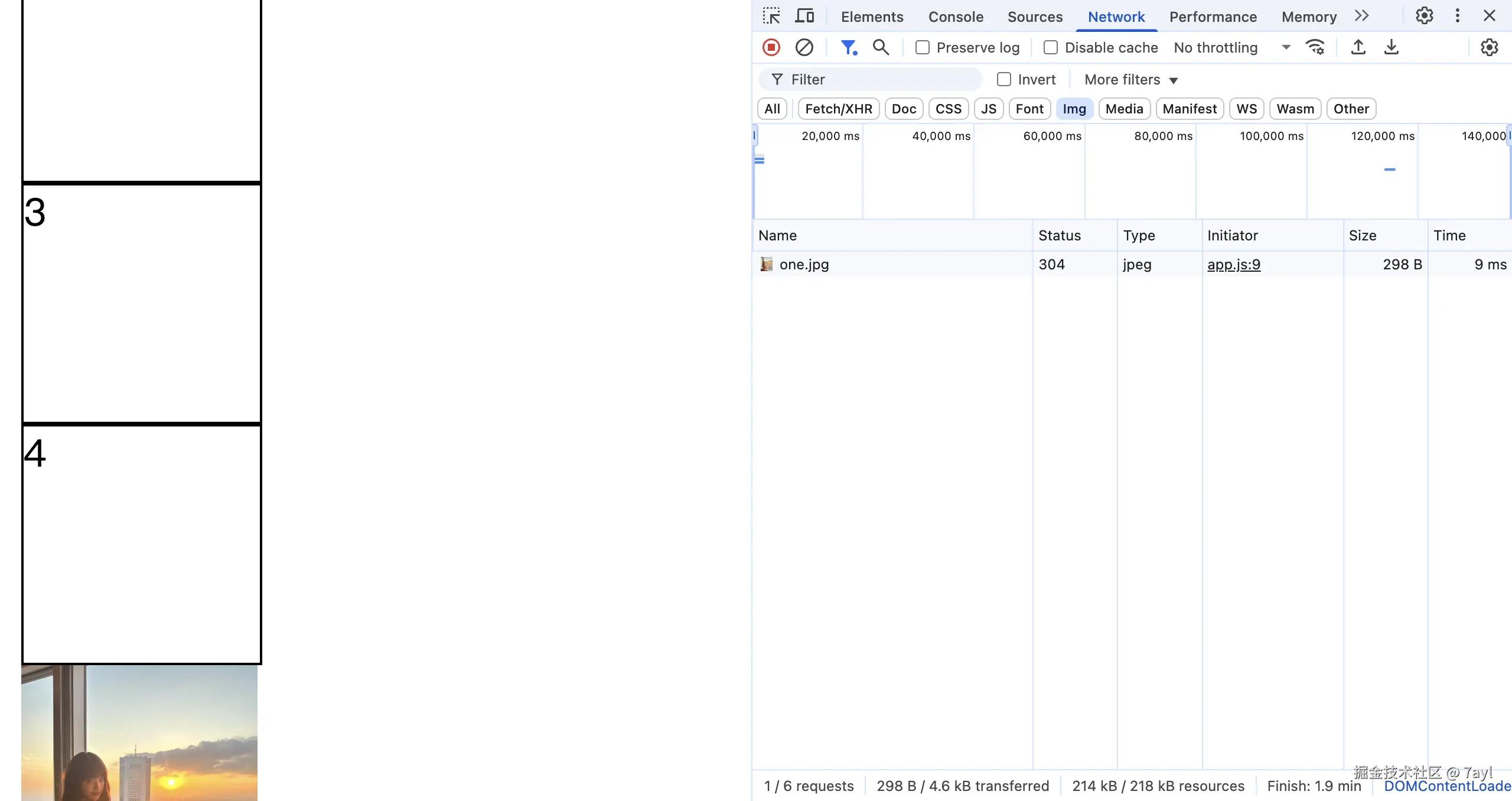Screen dimensions: 1512x801
Task: Enable Preserve log checkbox
Action: [923, 47]
